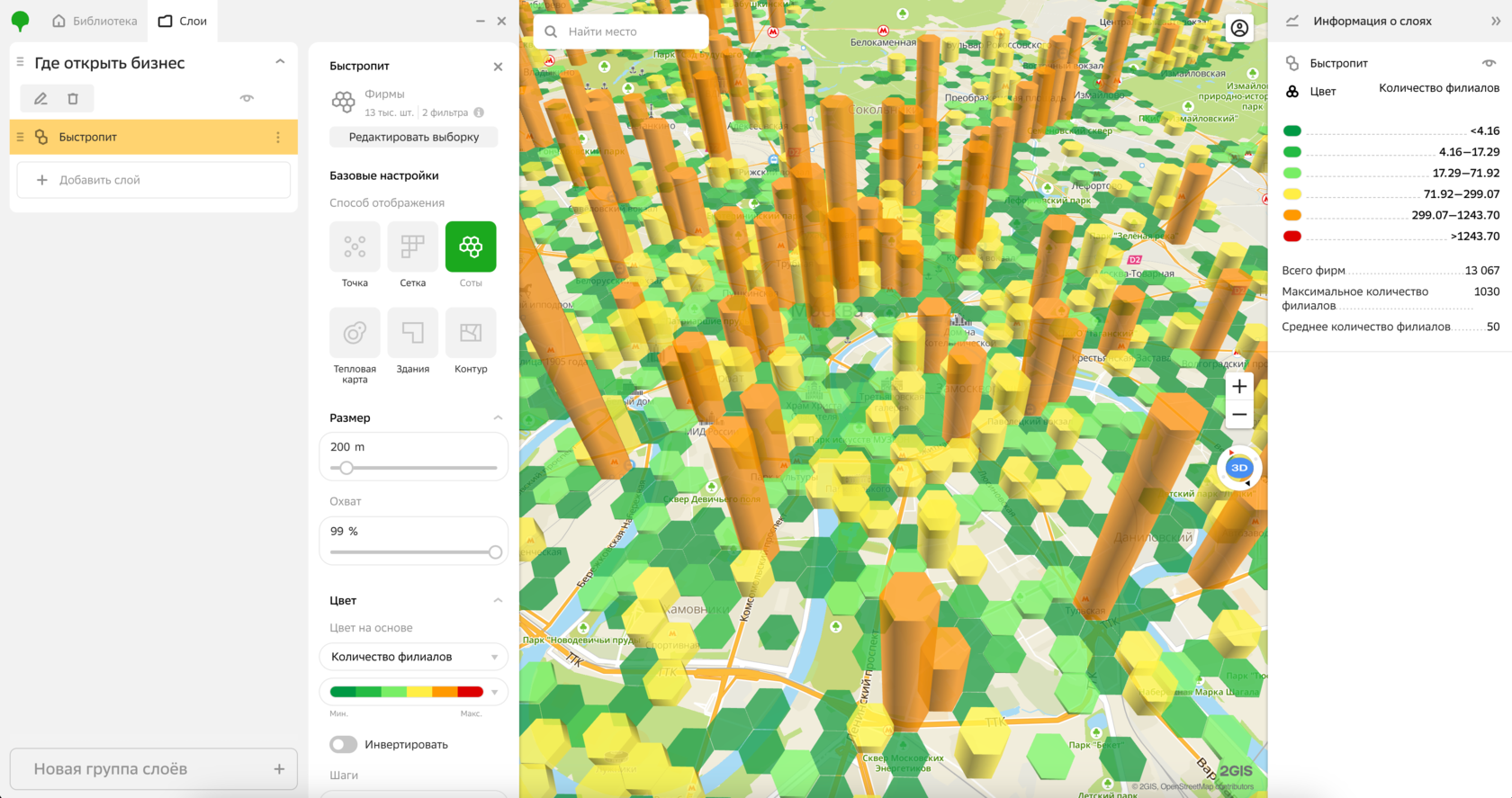This screenshot has width=1512, height=798.
Task: Toggle visibility of Где открыть бизнес group
Action: click(x=247, y=98)
